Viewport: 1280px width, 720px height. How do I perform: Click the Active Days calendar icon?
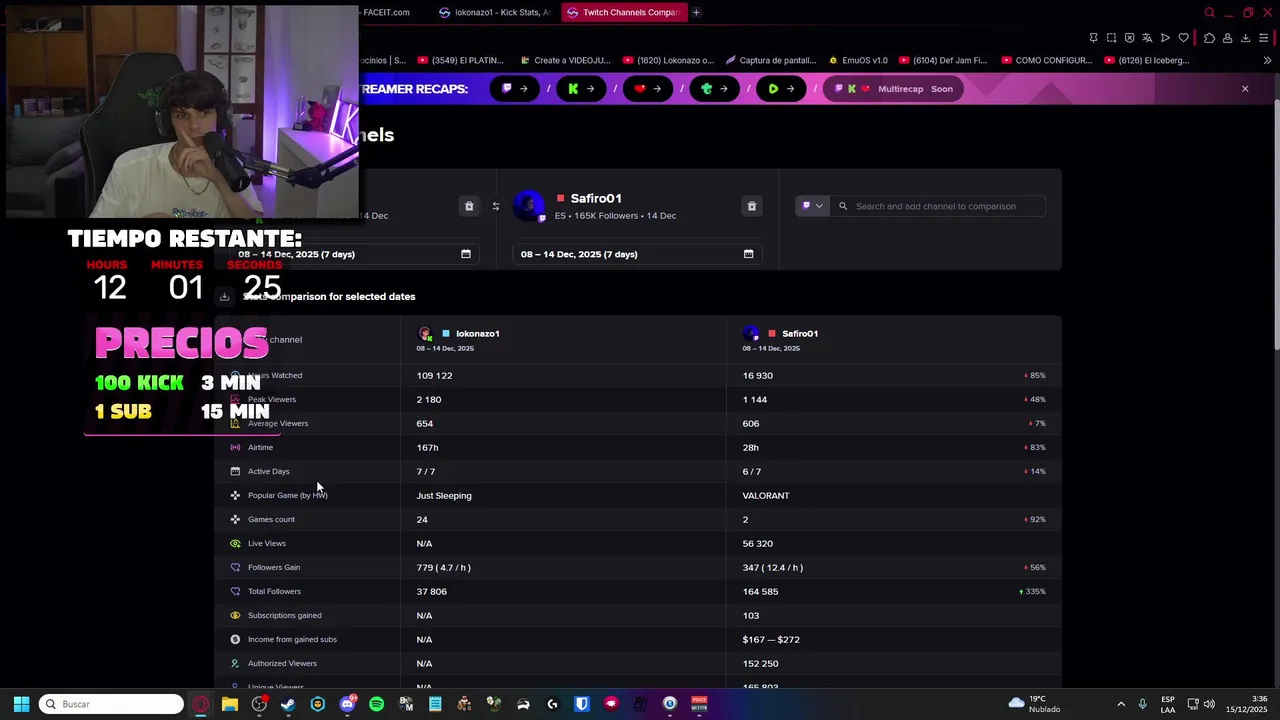[x=235, y=471]
